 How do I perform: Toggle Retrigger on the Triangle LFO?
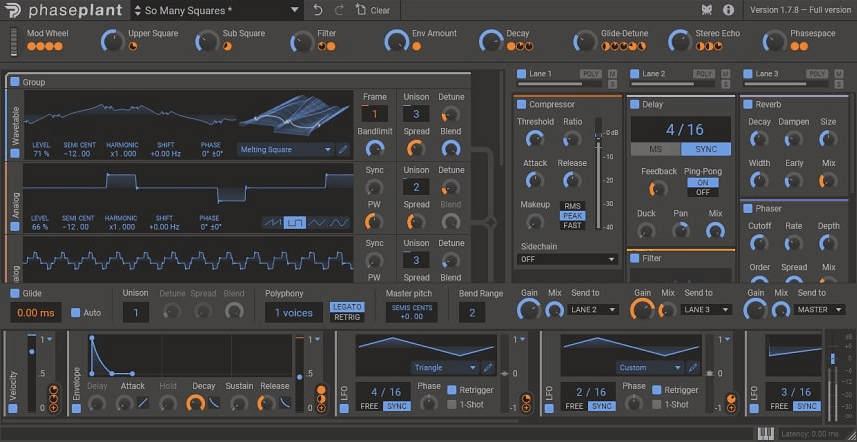452,390
